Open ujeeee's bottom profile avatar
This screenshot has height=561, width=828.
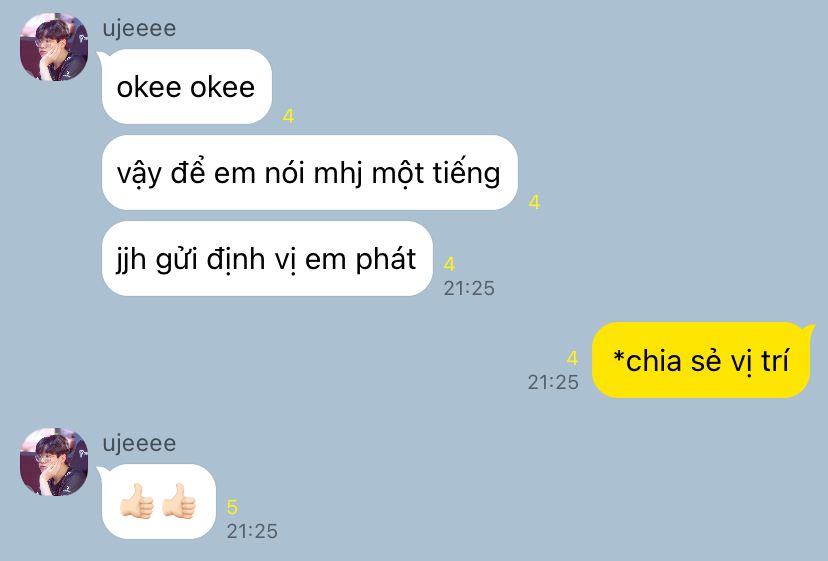click(54, 462)
